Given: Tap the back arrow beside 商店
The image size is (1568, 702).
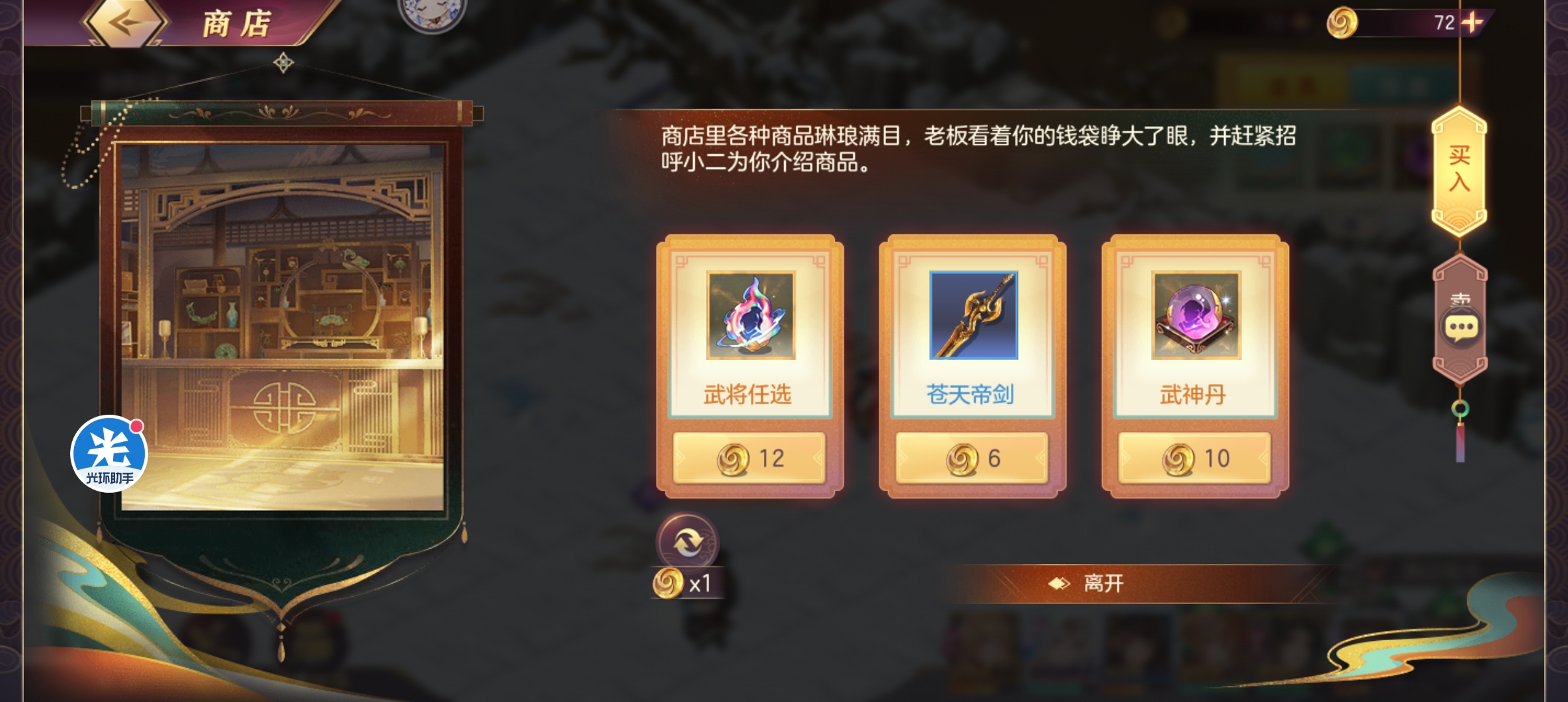Looking at the screenshot, I should 125,22.
